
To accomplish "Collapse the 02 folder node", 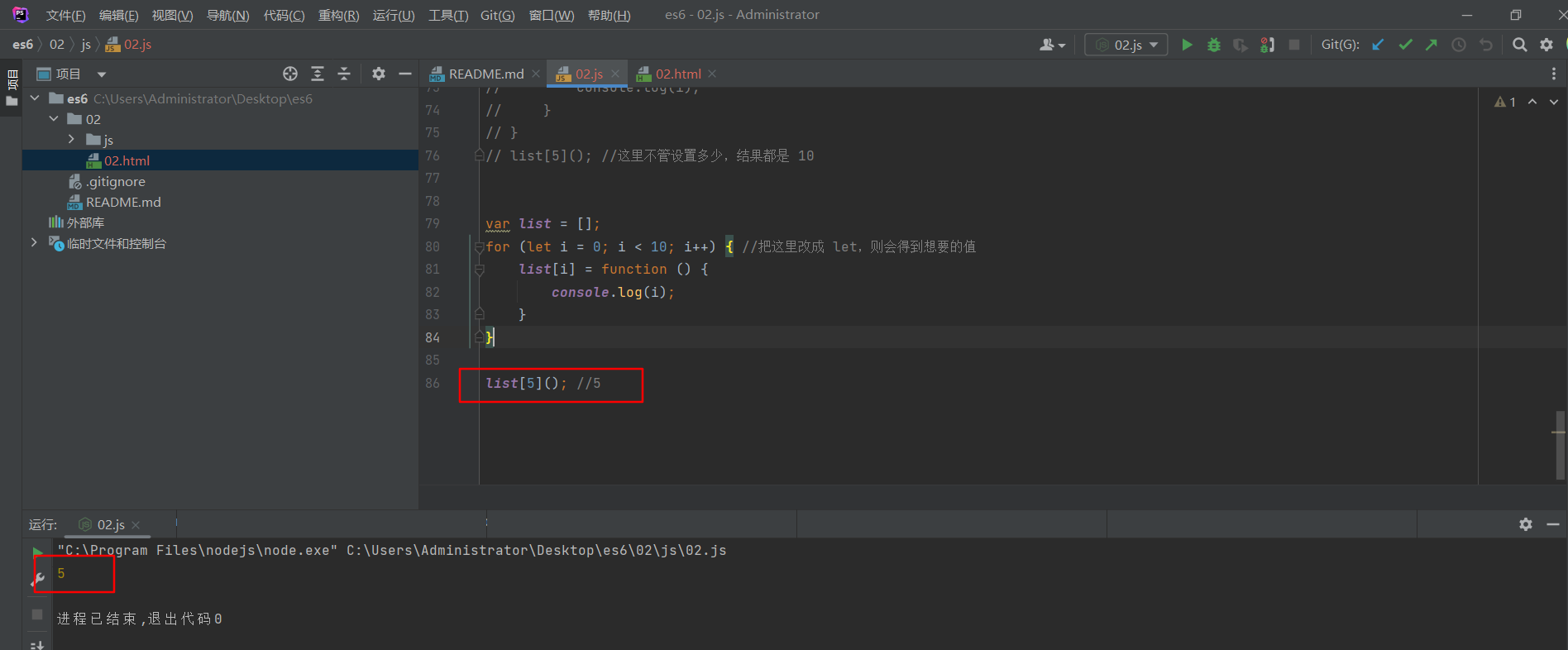I will click(x=54, y=119).
